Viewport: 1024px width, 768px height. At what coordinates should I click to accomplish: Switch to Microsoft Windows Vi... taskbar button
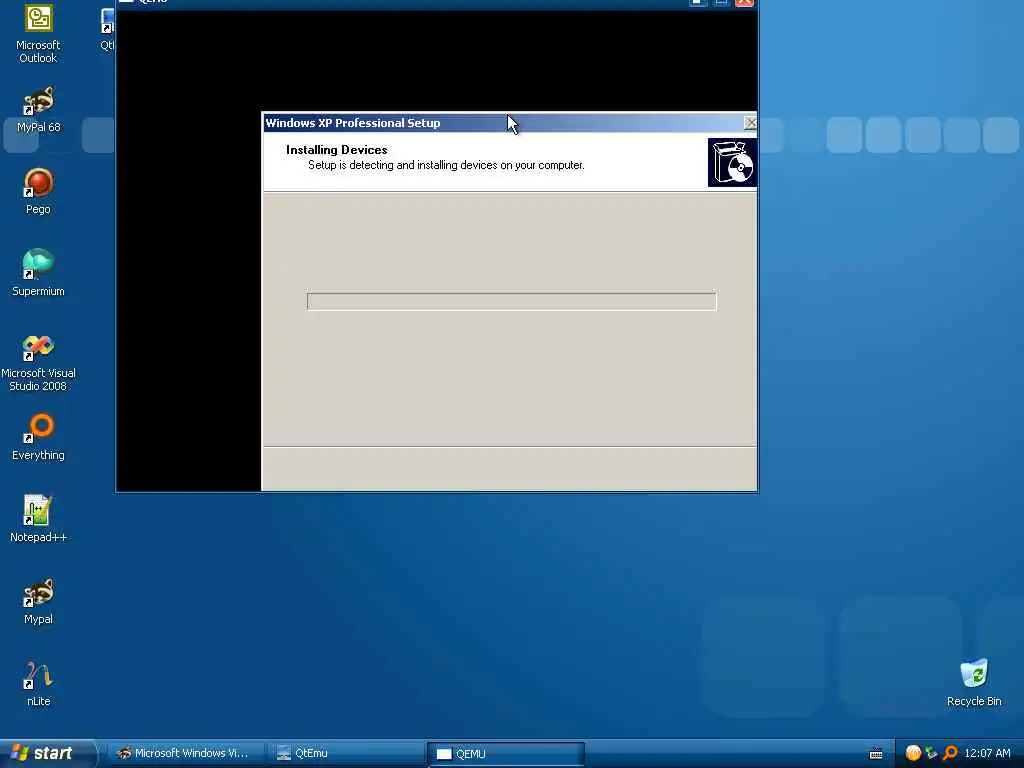(x=186, y=753)
